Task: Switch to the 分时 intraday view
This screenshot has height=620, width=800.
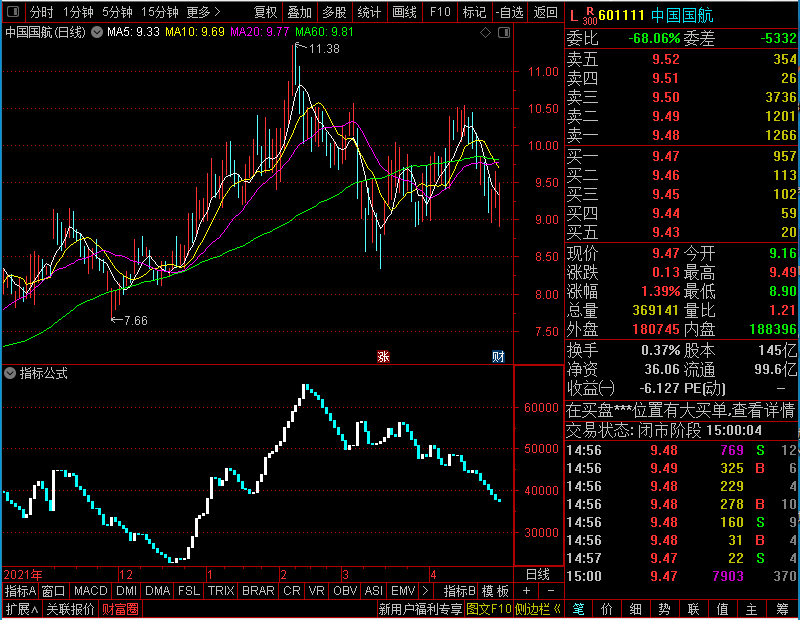Action: pyautogui.click(x=41, y=12)
